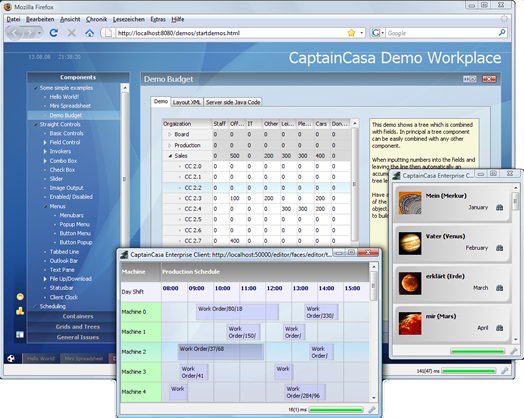The width and height of the screenshot is (524, 418).
Task: Click the Erde planet thumbnail
Action: pos(410,283)
